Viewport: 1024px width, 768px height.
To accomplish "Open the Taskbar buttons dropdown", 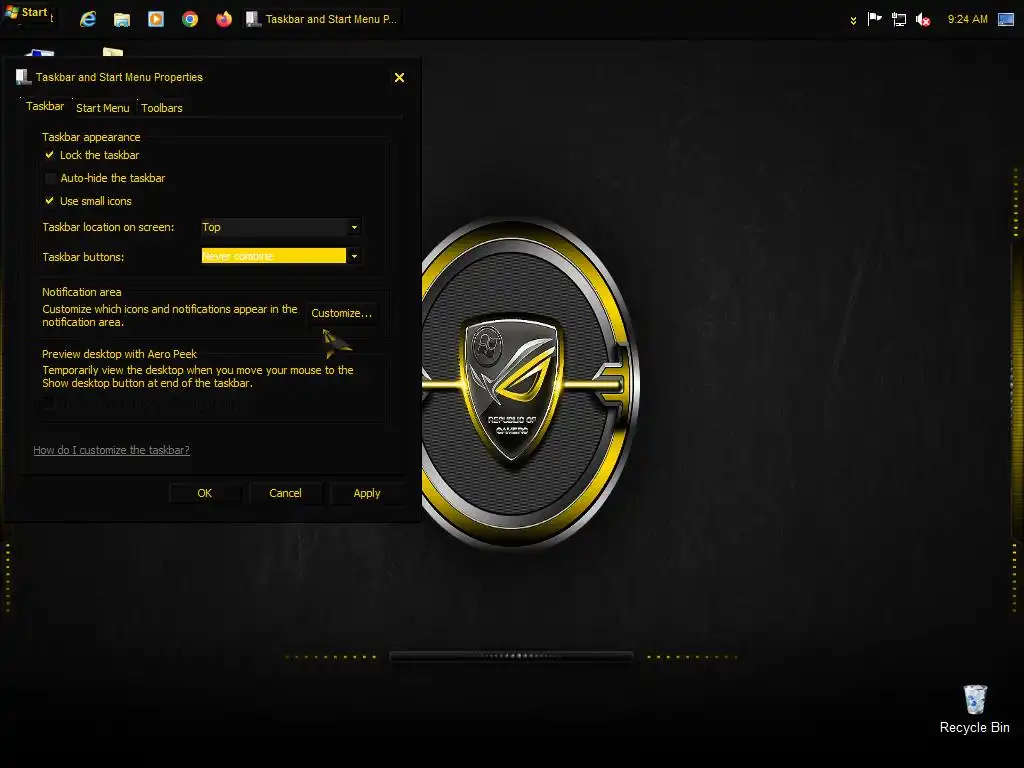I will [281, 256].
